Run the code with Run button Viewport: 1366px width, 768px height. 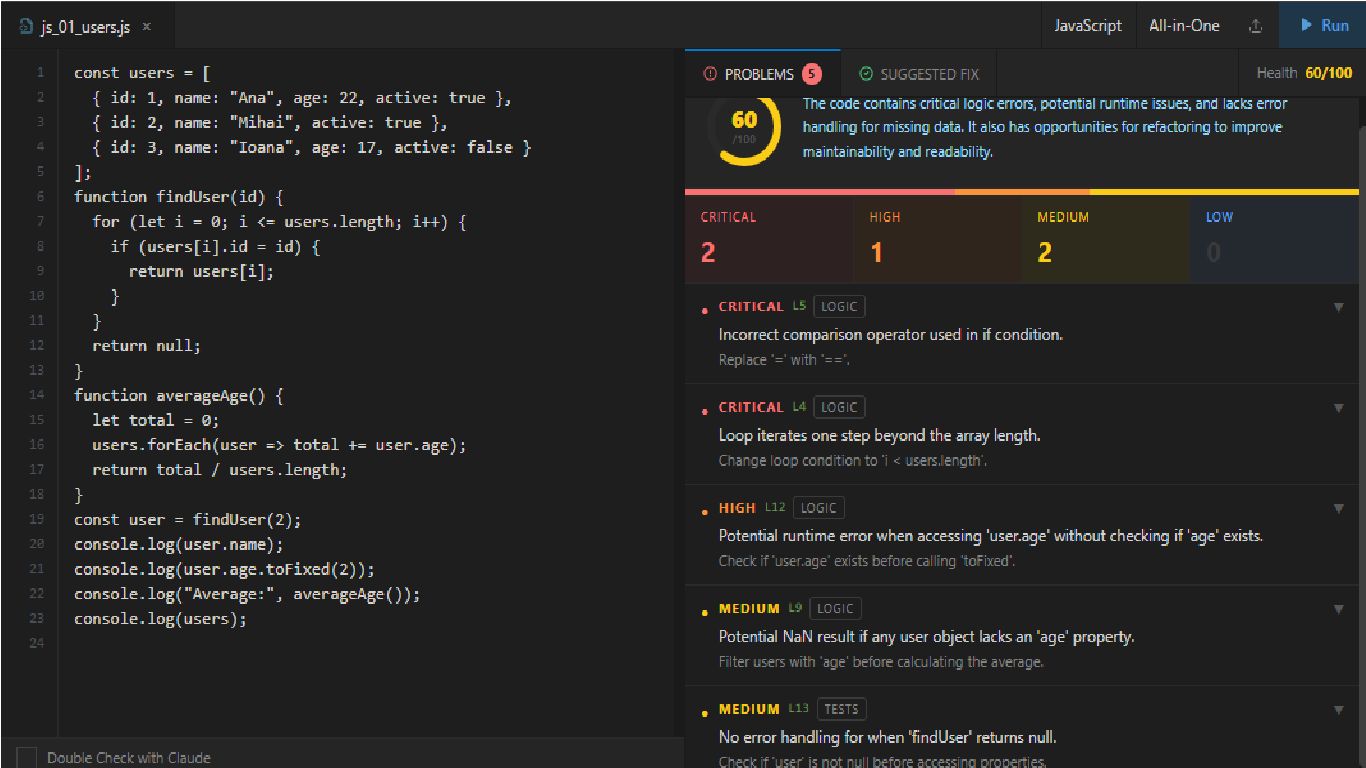pyautogui.click(x=1323, y=26)
